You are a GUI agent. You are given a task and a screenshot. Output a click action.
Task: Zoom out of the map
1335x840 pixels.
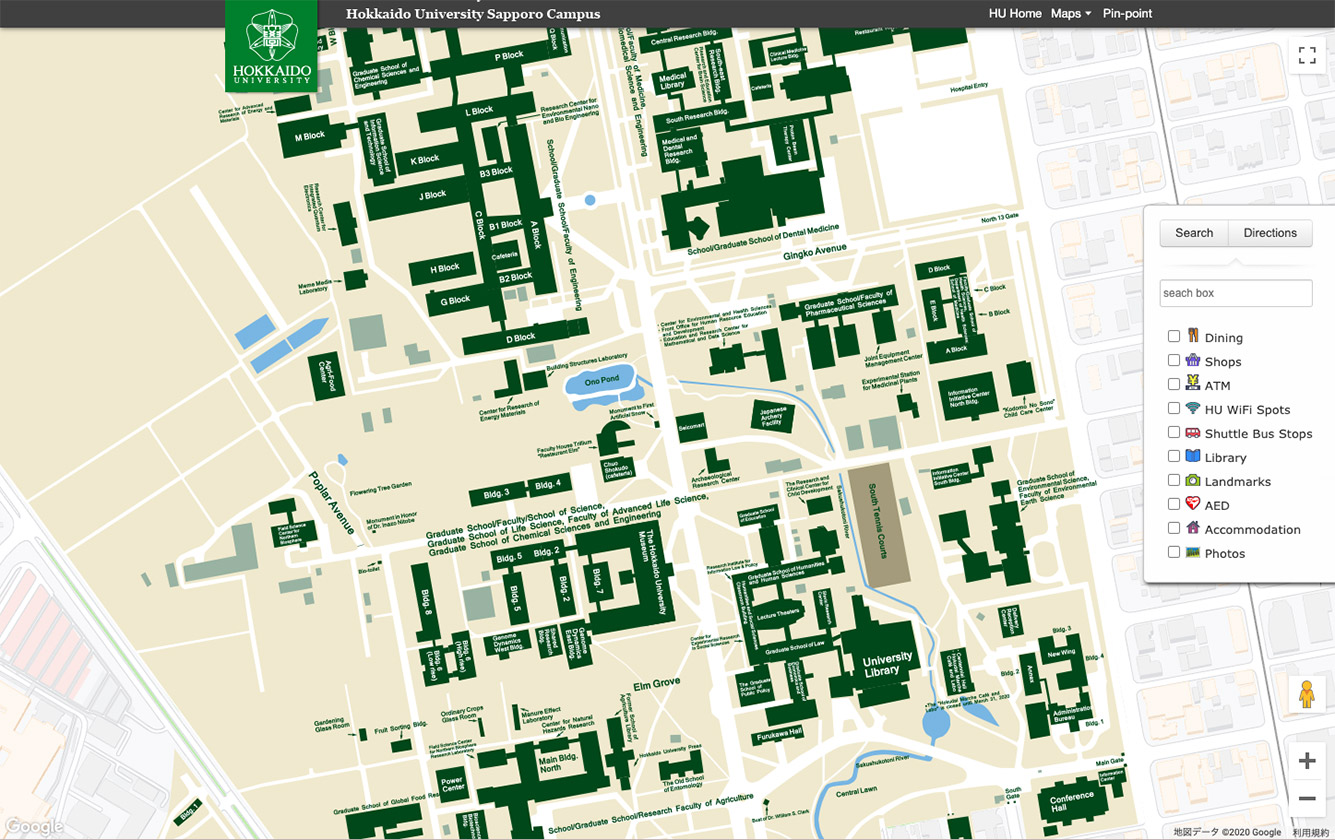coord(1306,799)
